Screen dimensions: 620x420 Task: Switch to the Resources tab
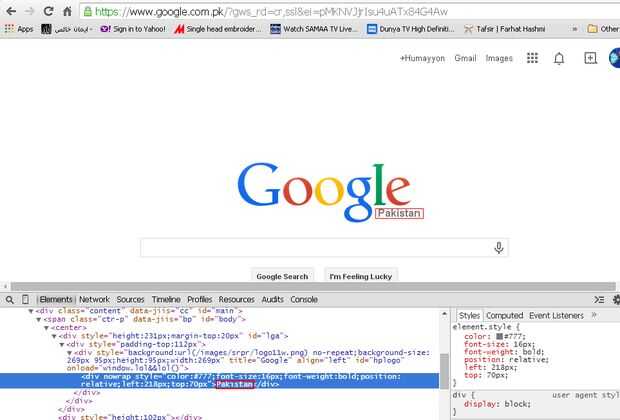pos(236,299)
